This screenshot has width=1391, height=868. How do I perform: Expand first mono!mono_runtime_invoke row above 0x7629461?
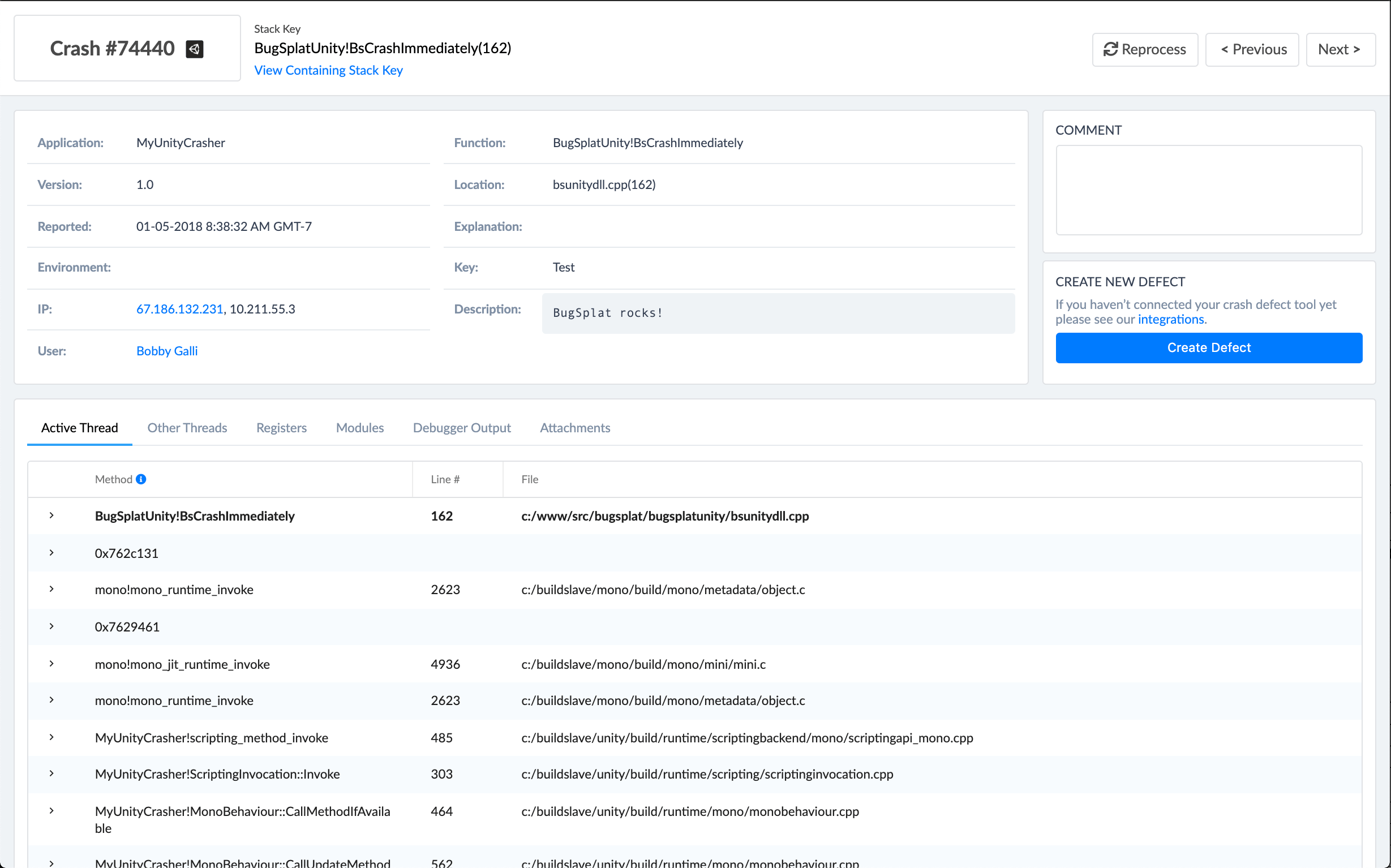pyautogui.click(x=51, y=589)
